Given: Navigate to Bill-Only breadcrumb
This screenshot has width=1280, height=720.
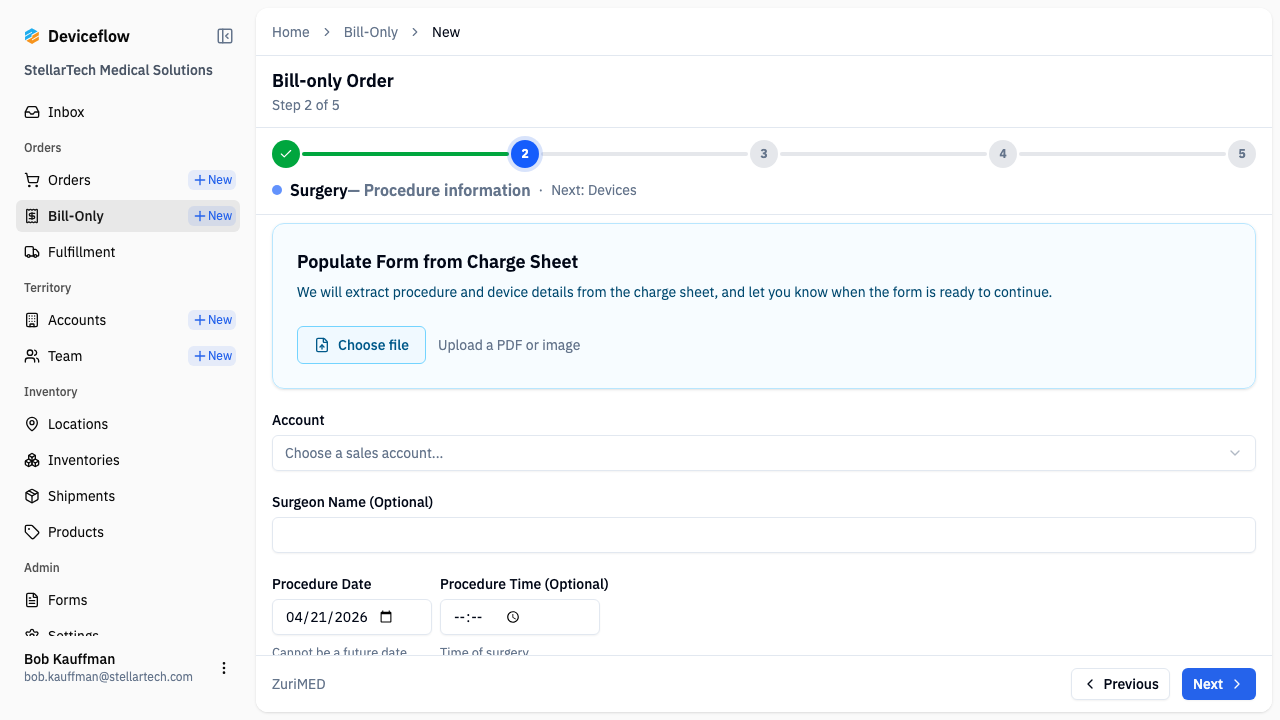Looking at the screenshot, I should [x=370, y=32].
